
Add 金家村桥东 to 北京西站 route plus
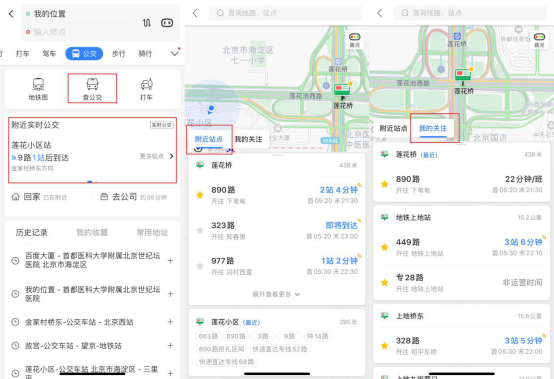click(170, 322)
